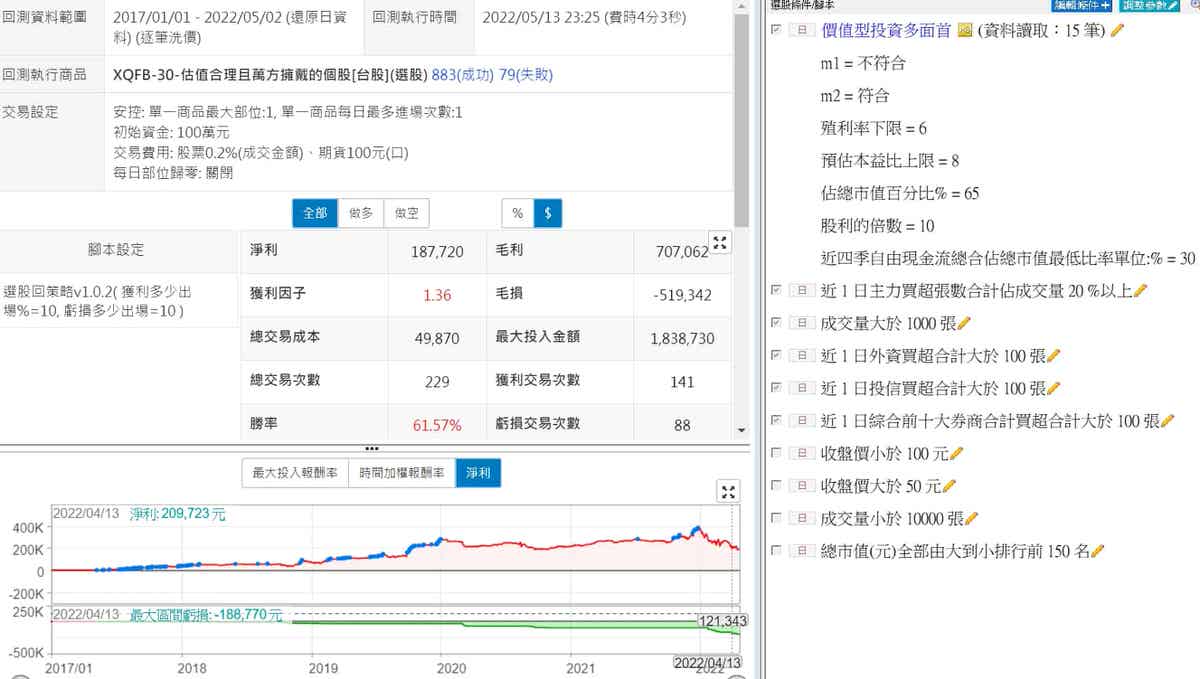
Task: Edit the 成交量大於 1000 張 condition pencil
Action: (x=964, y=323)
